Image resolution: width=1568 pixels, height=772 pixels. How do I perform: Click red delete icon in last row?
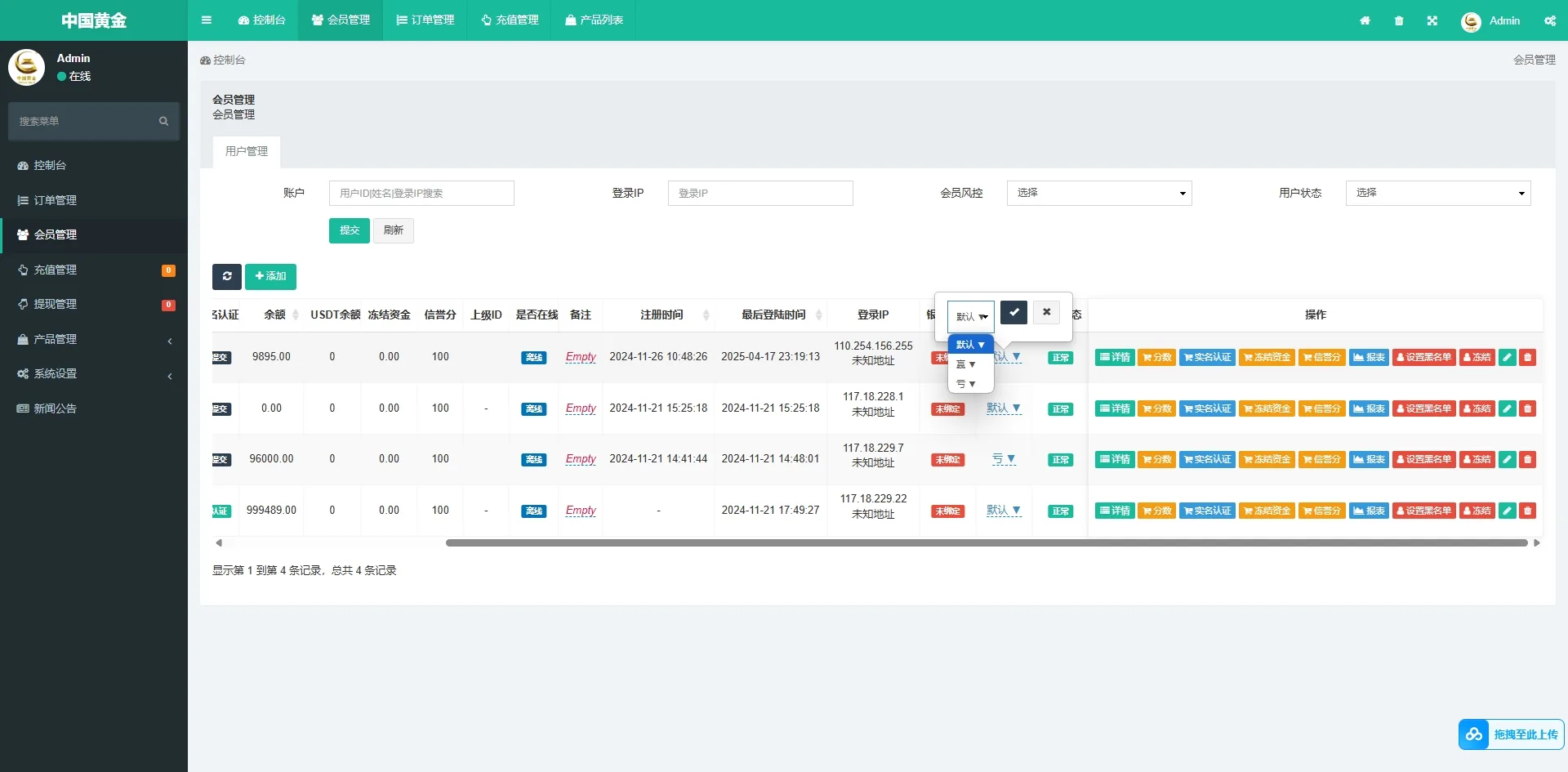point(1528,511)
